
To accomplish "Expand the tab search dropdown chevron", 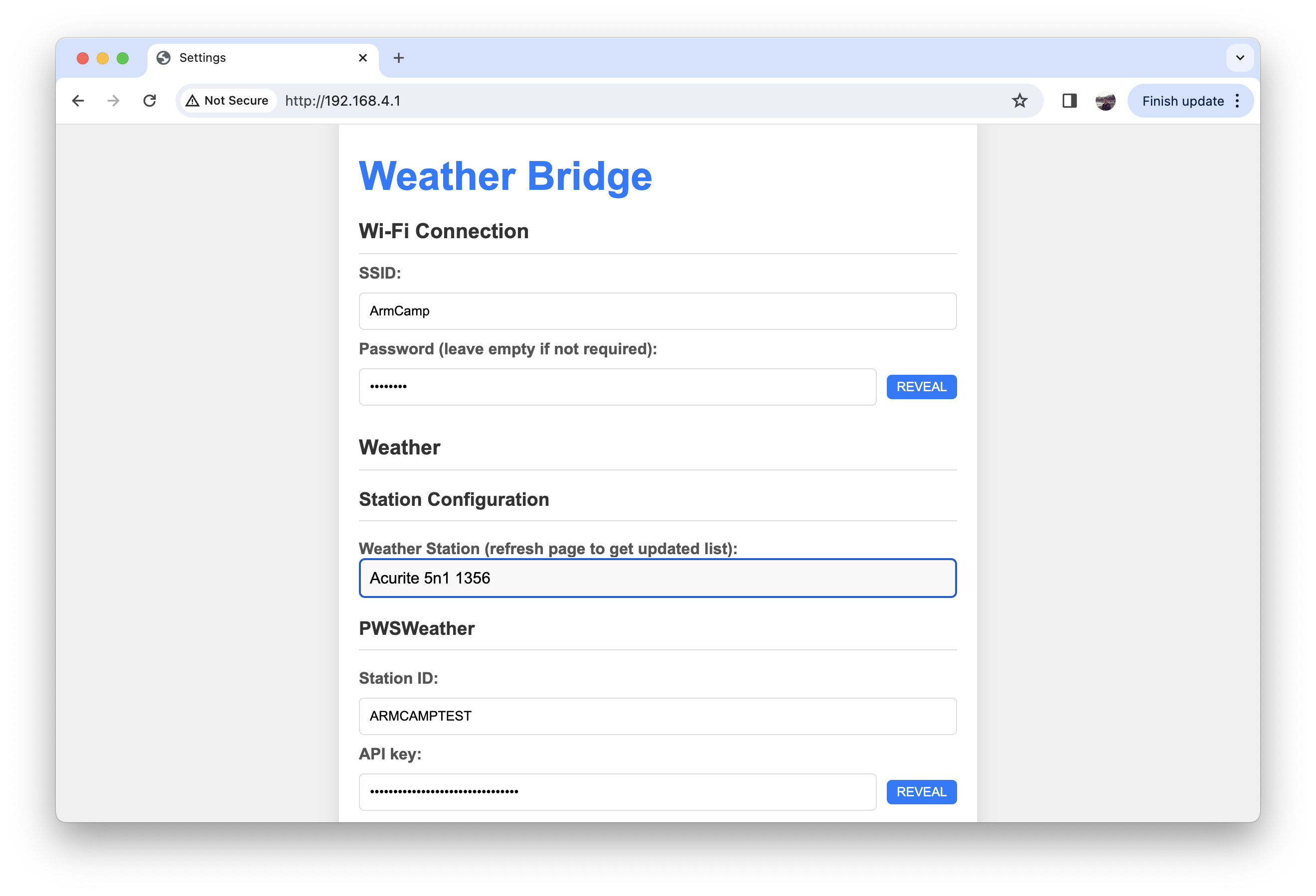I will coord(1240,58).
